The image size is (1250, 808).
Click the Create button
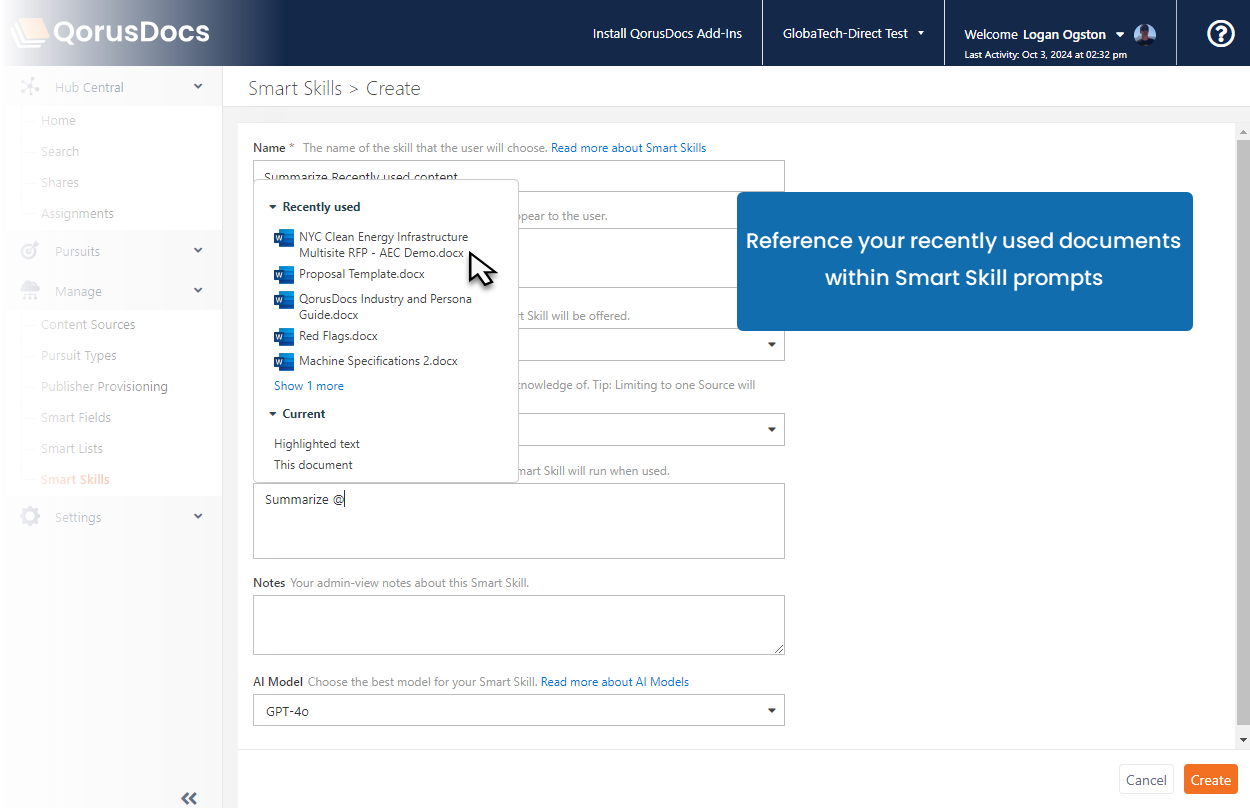[1211, 780]
